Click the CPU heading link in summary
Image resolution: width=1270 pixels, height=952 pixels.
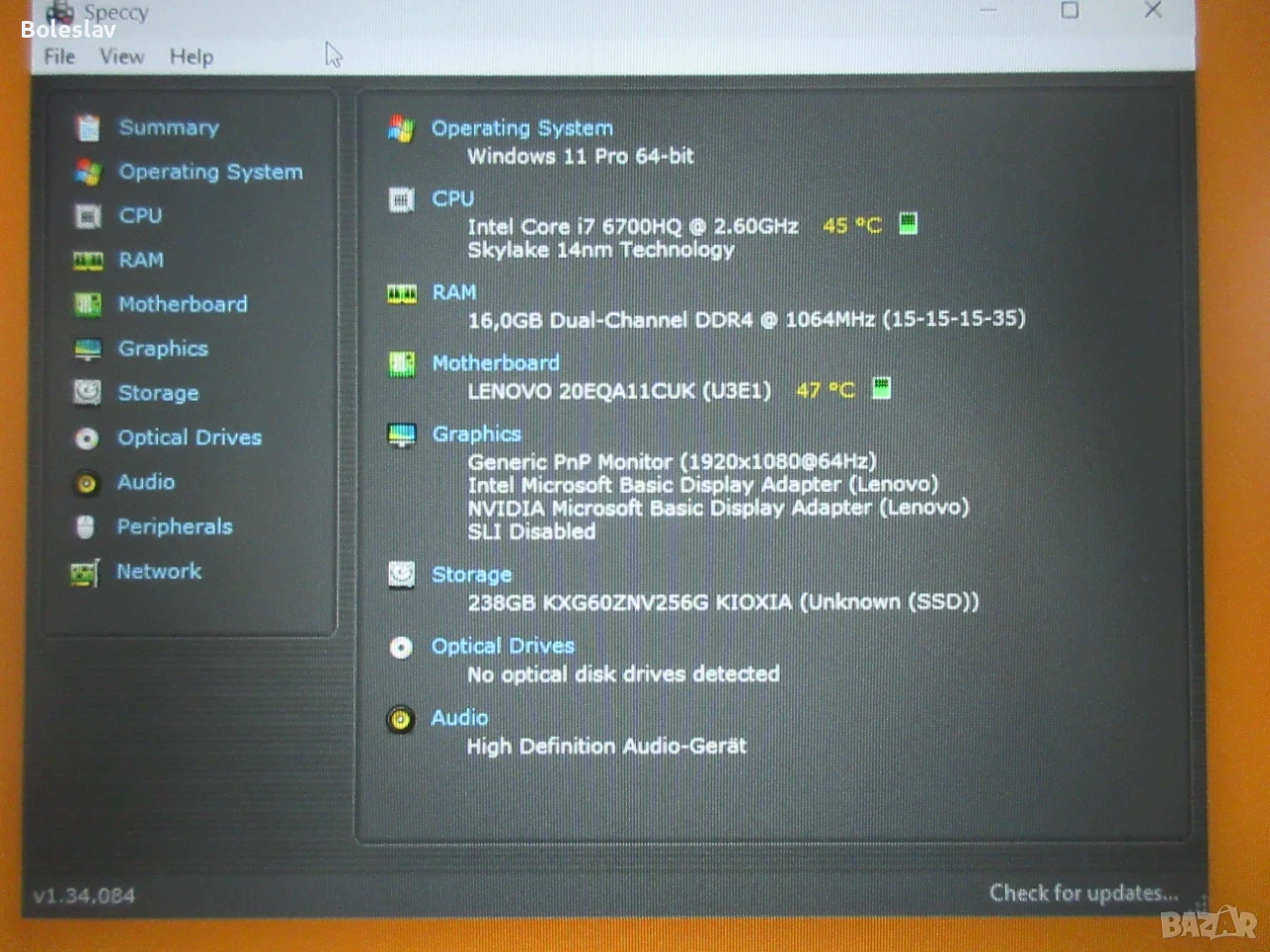coord(452,199)
